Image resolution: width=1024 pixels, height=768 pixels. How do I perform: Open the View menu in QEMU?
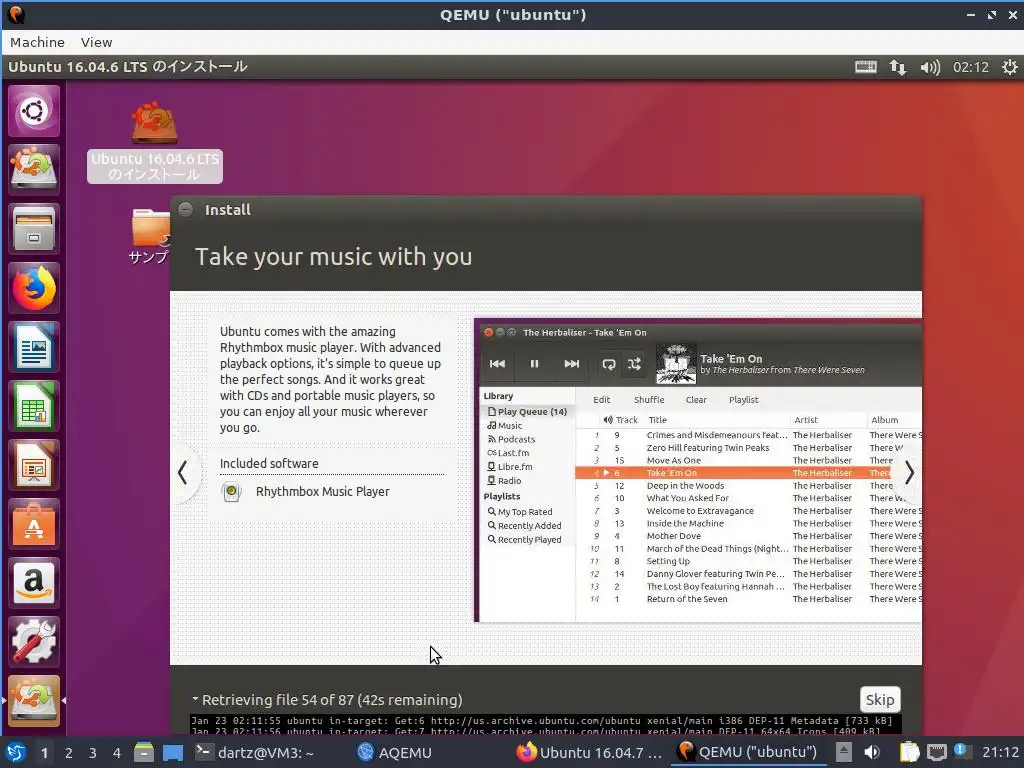97,42
